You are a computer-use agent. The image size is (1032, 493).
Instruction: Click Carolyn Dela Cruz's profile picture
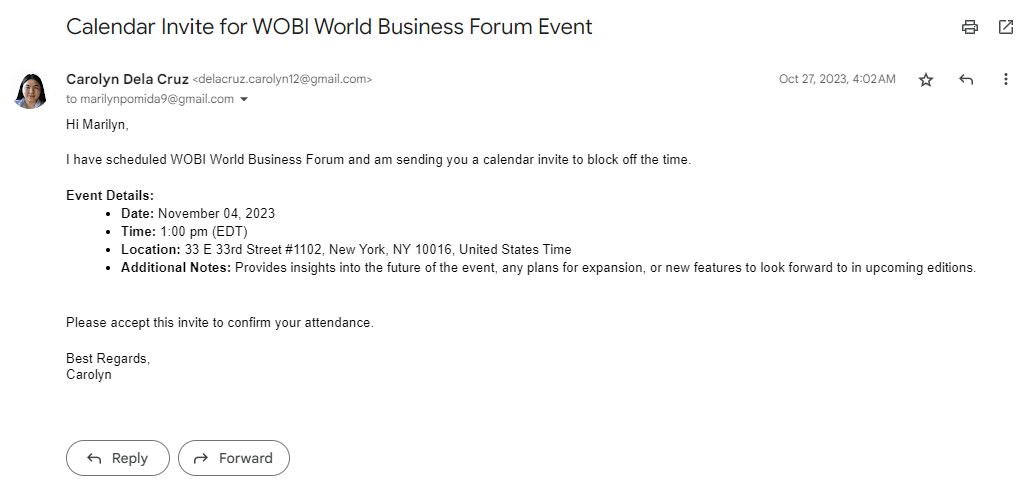tap(30, 90)
